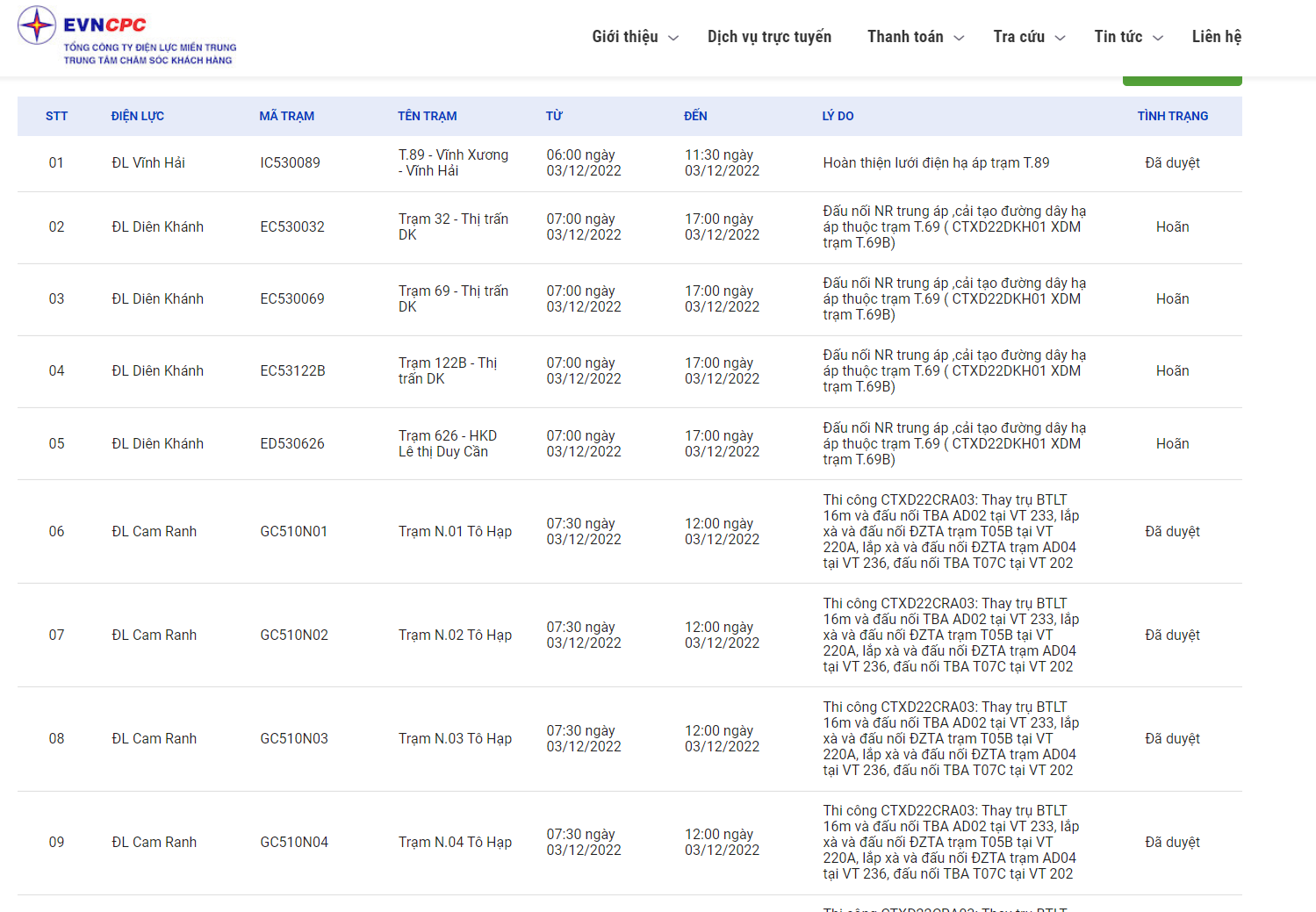Go to the Liên hệ page

point(1216,37)
